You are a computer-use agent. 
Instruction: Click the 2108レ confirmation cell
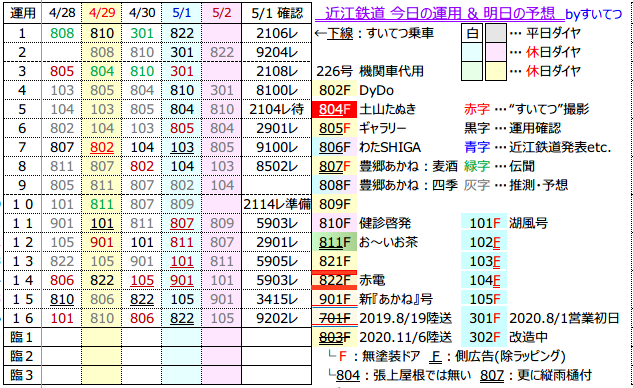coord(277,71)
